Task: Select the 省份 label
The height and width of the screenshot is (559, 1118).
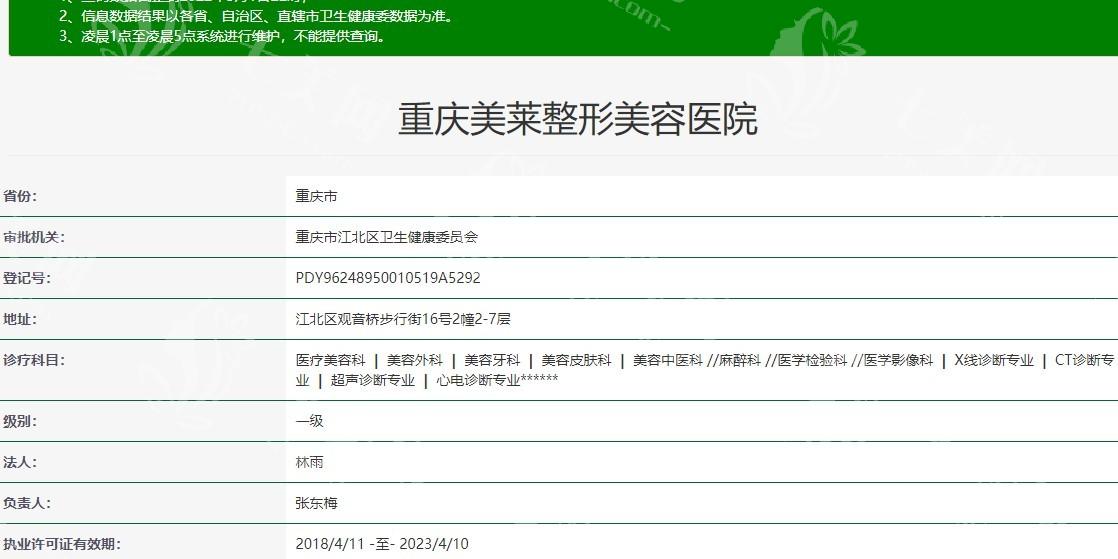Action: (x=20, y=196)
